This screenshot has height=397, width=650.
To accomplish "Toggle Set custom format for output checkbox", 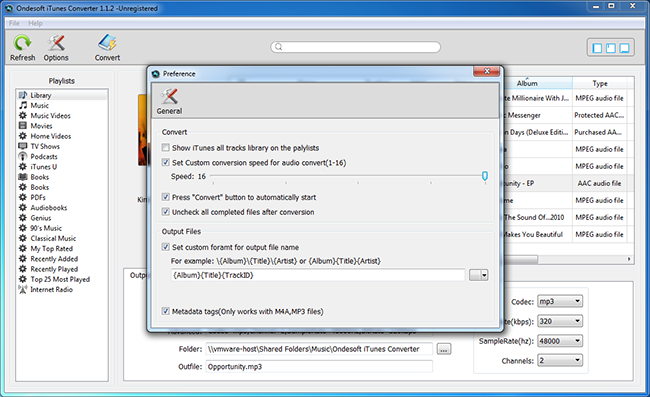I will pos(165,247).
